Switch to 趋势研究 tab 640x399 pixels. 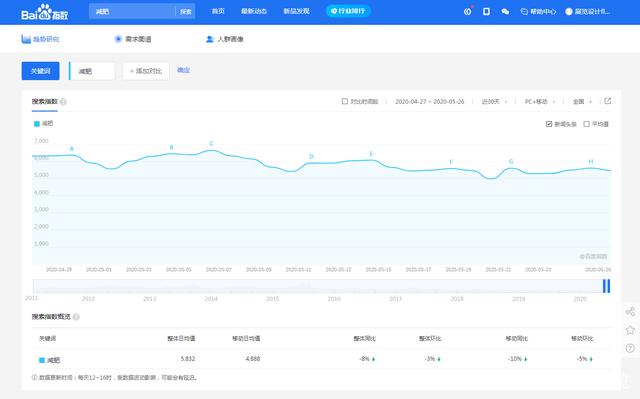click(40, 39)
